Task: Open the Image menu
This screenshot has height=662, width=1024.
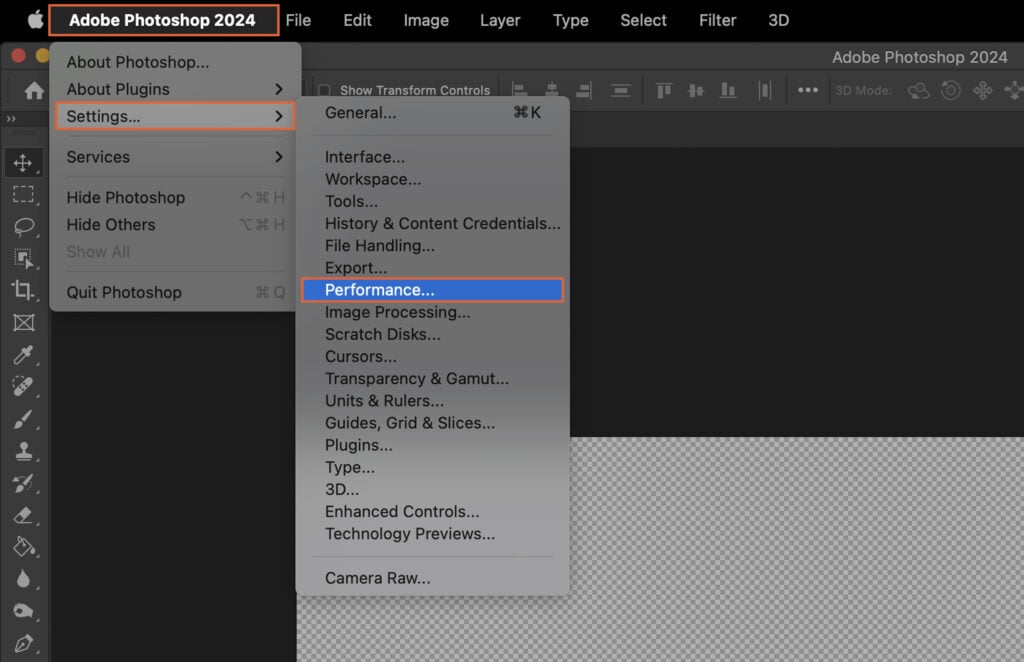Action: click(x=426, y=20)
